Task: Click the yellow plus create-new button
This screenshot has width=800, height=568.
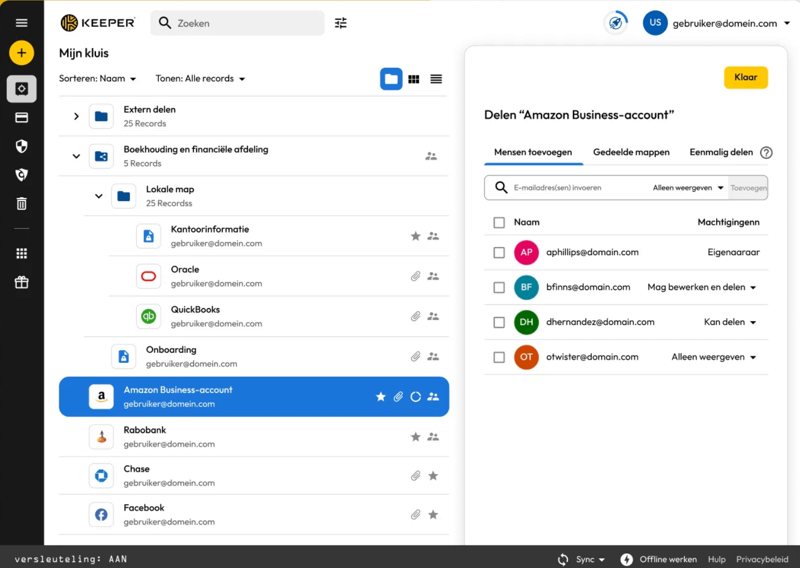Action: coord(21,53)
